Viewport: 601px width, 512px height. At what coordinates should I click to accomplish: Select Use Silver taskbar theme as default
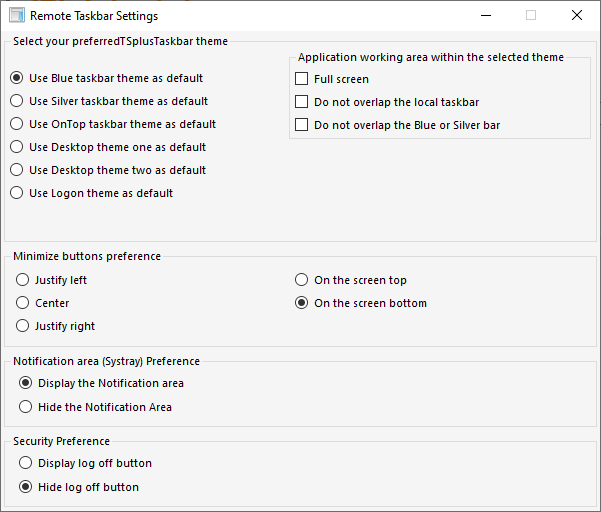click(x=16, y=101)
